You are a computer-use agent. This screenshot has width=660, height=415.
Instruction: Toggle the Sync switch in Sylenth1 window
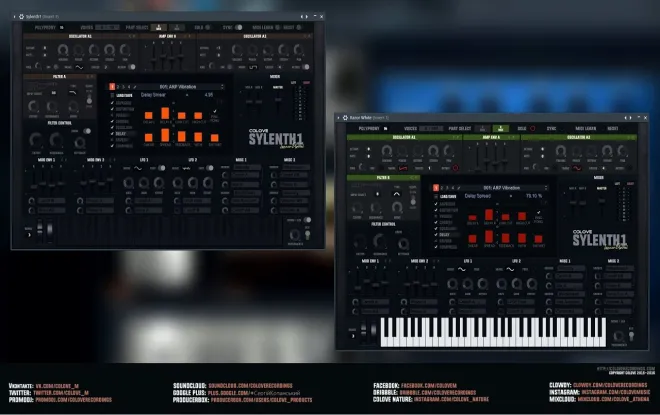coord(239,27)
